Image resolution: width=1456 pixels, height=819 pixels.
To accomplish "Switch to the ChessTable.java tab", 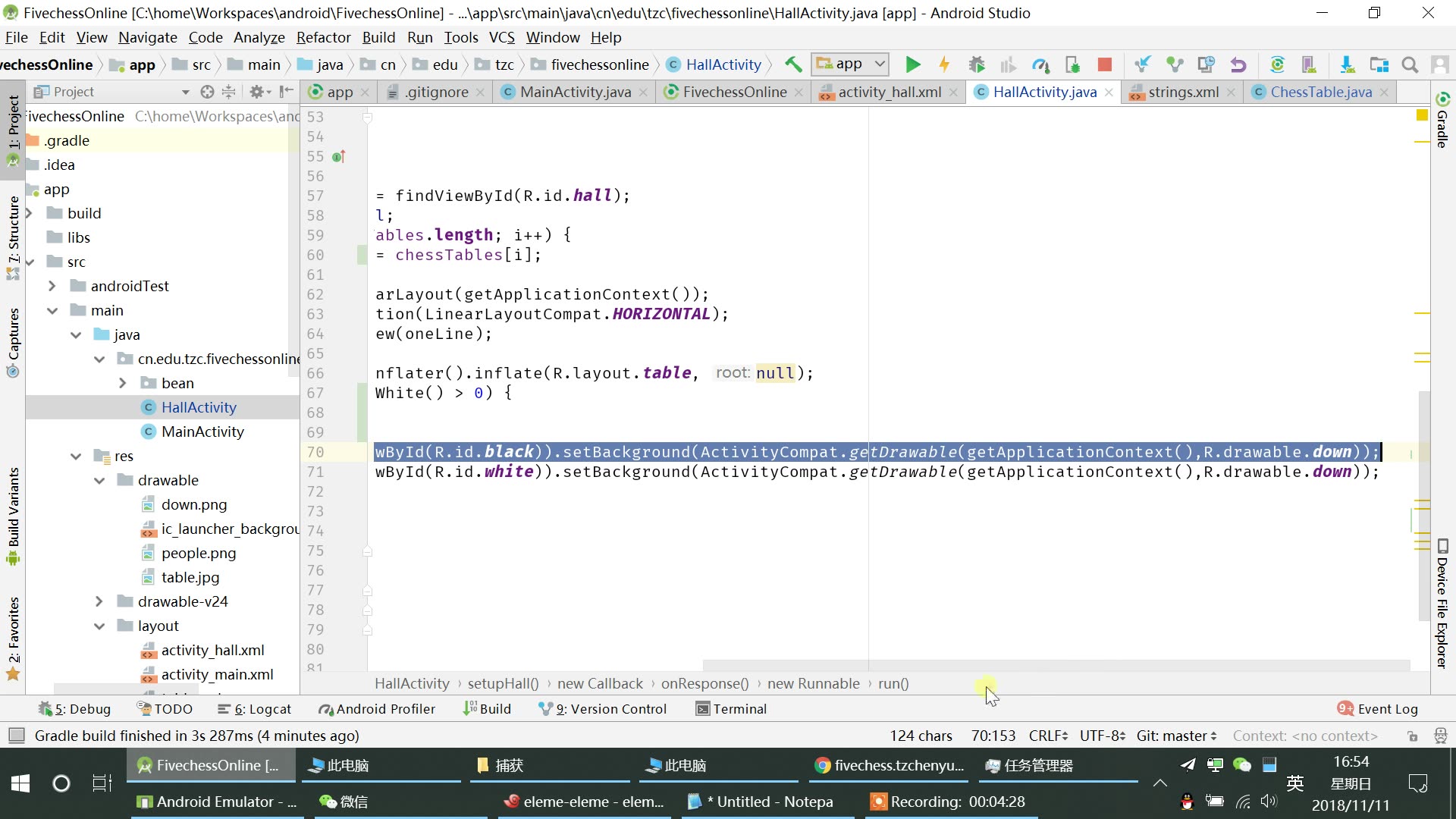I will click(x=1320, y=92).
